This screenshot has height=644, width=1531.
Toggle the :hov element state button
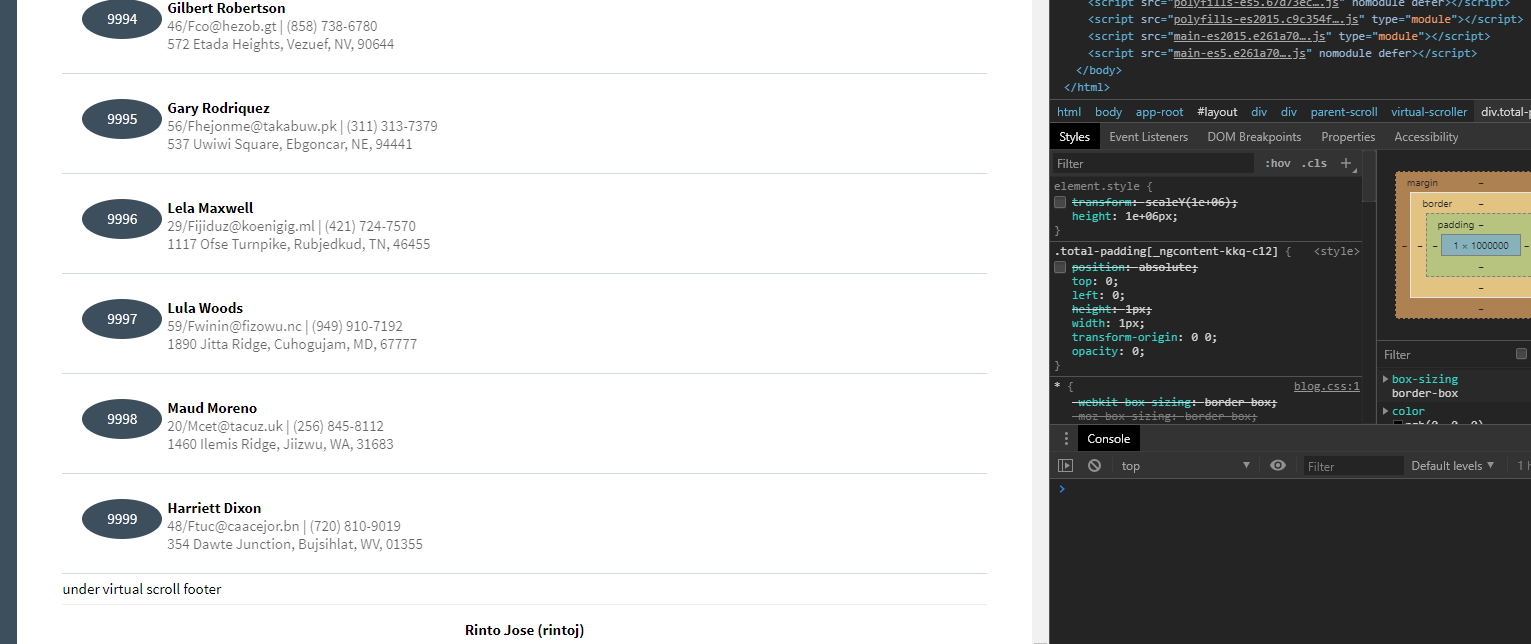1278,163
